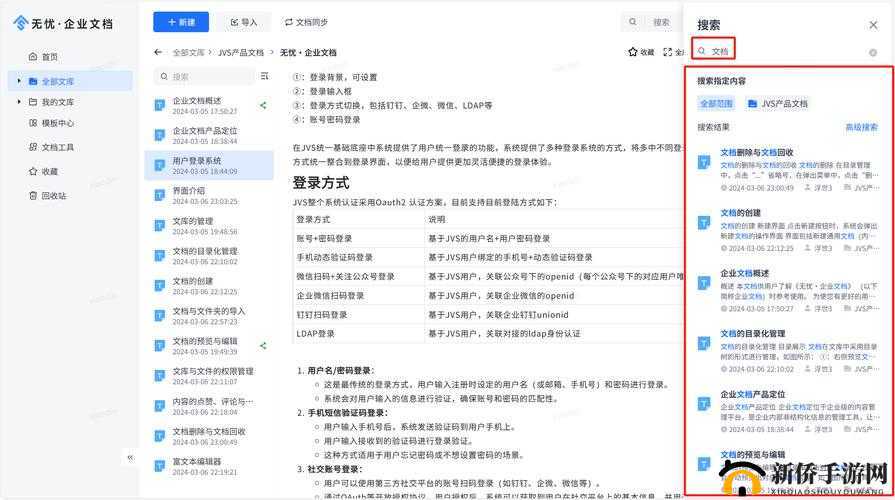The height and width of the screenshot is (500, 895).
Task: Click the document list search field
Action: click(x=204, y=76)
